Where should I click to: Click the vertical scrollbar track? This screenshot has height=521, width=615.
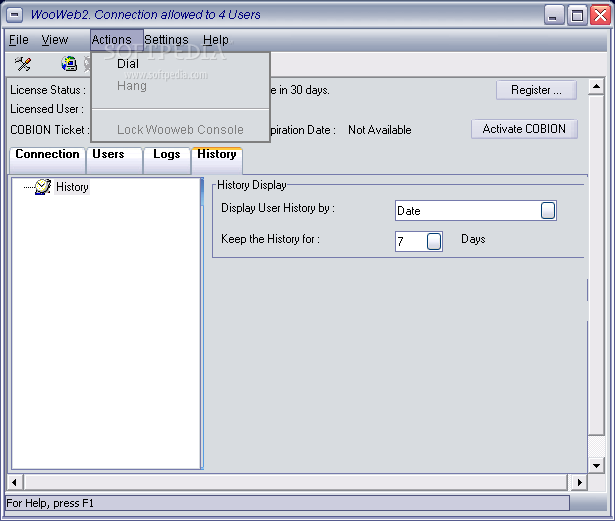click(596, 446)
